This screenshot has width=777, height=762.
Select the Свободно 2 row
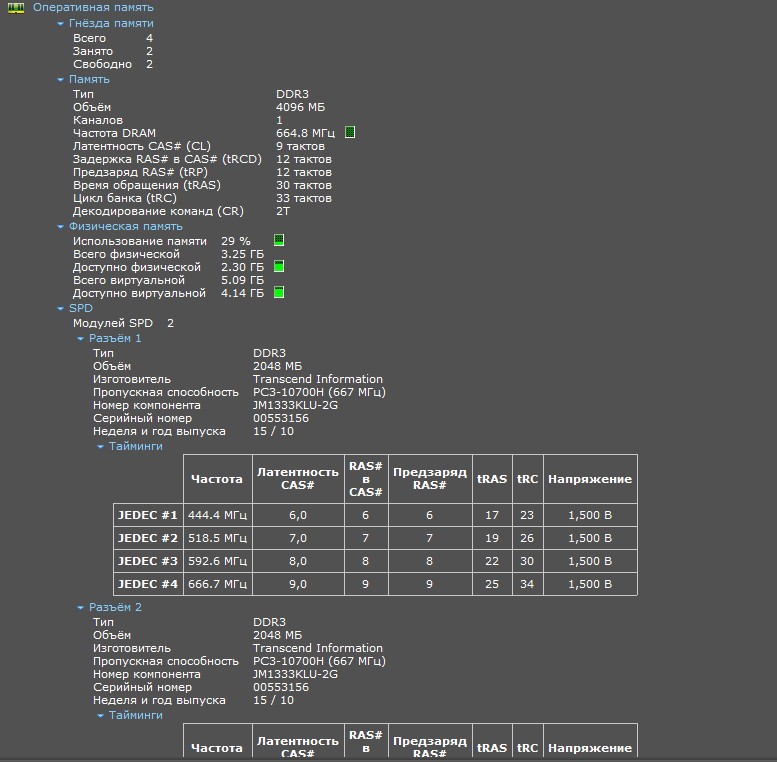(113, 64)
